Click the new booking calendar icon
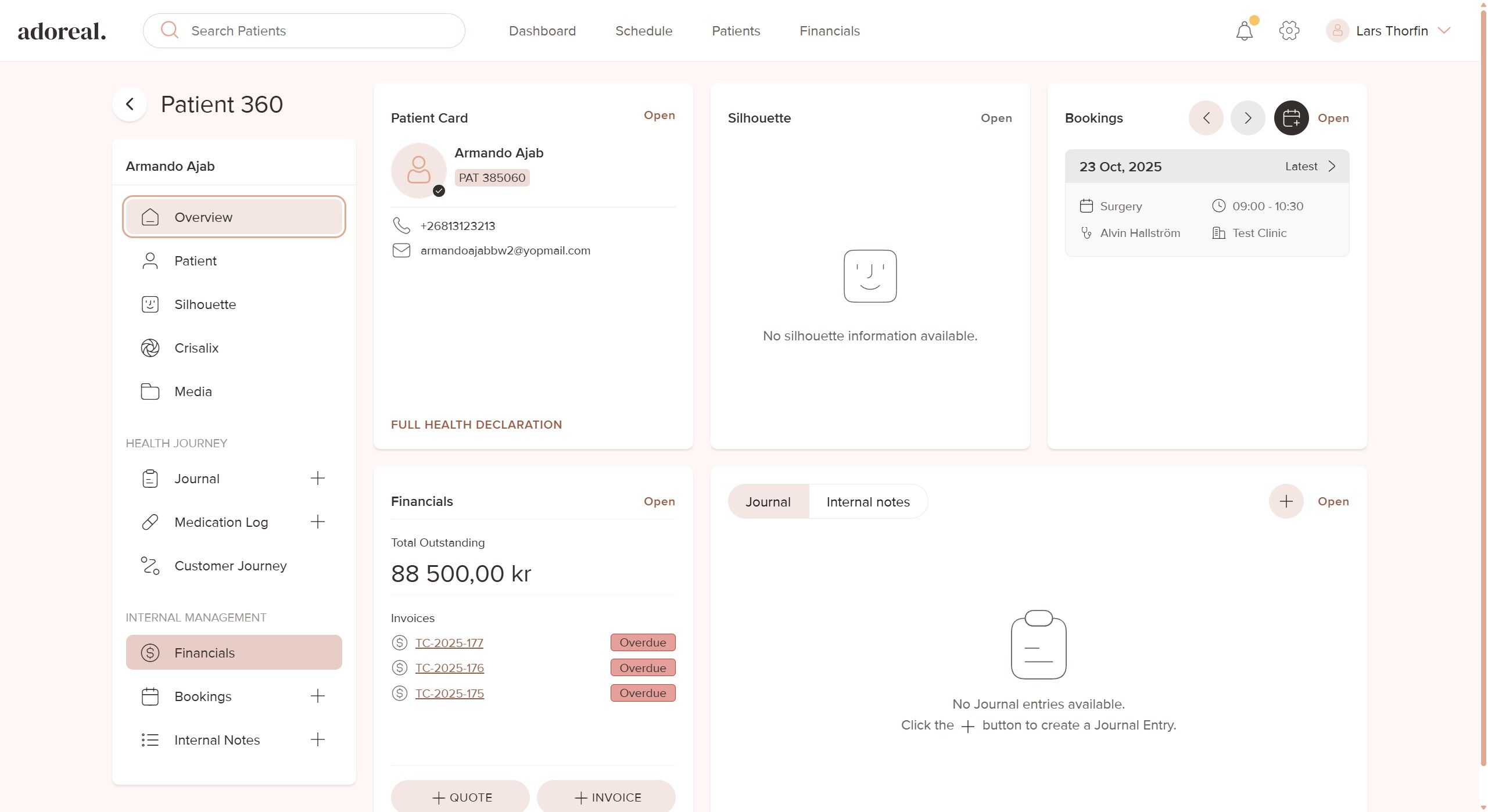This screenshot has height=812, width=1488. [x=1291, y=118]
